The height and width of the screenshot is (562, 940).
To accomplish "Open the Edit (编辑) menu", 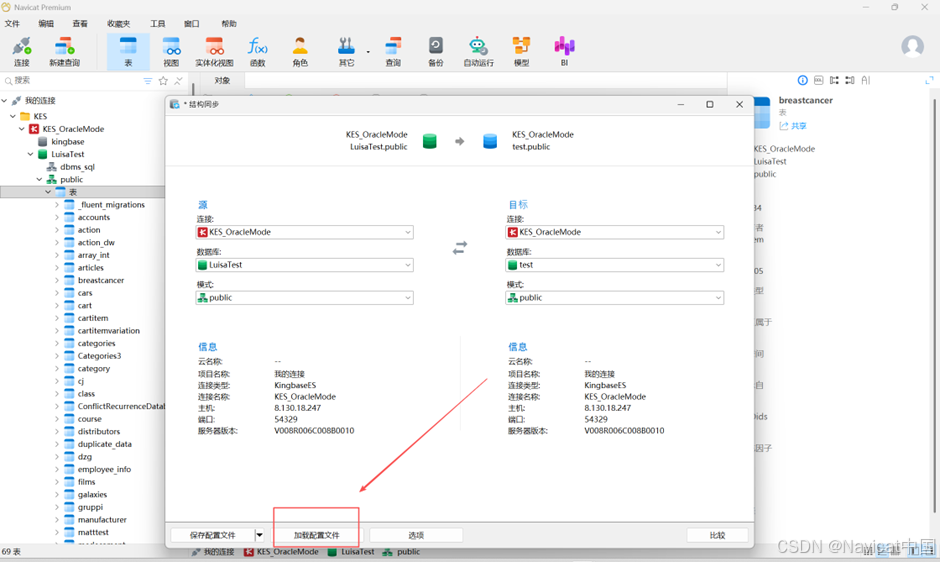I will [x=46, y=23].
